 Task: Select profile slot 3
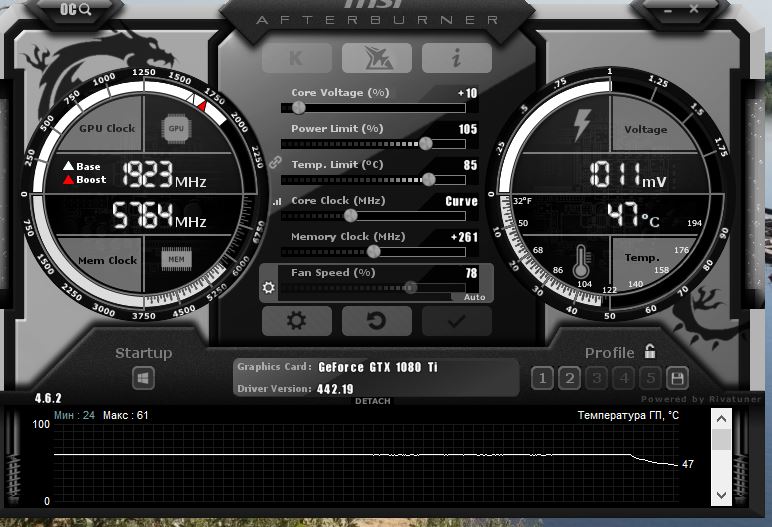click(x=596, y=378)
